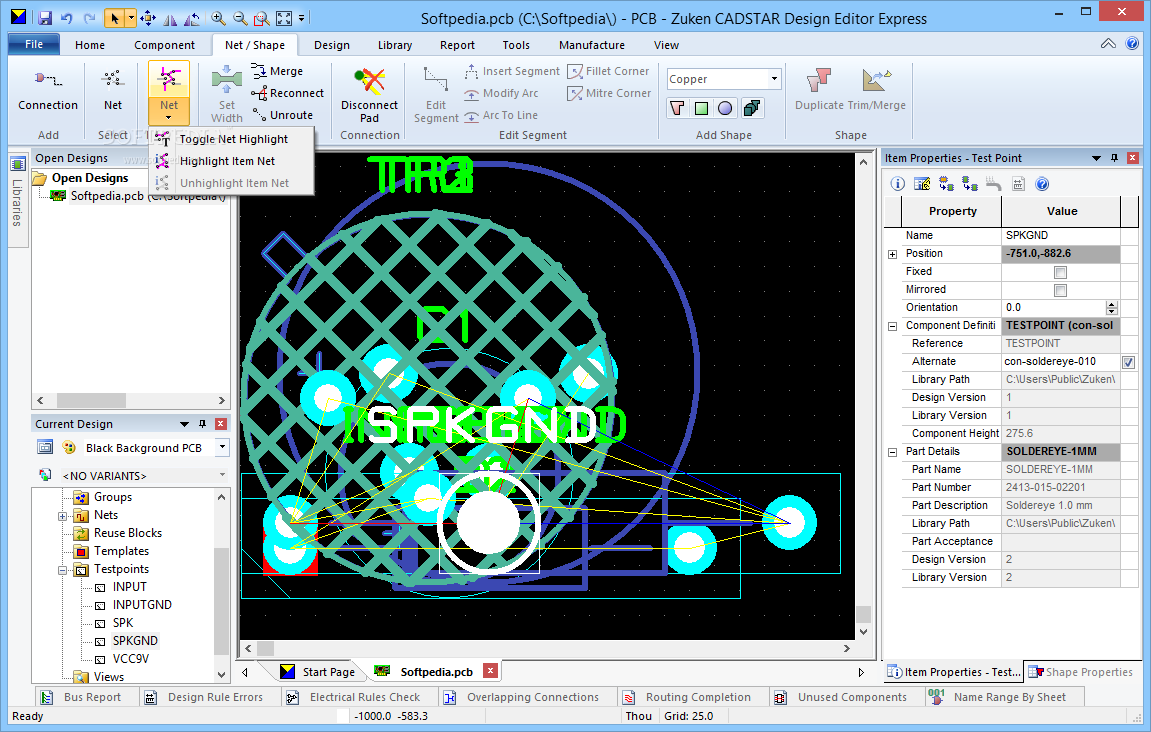Click the Reconnect tool in ribbon

[288, 93]
